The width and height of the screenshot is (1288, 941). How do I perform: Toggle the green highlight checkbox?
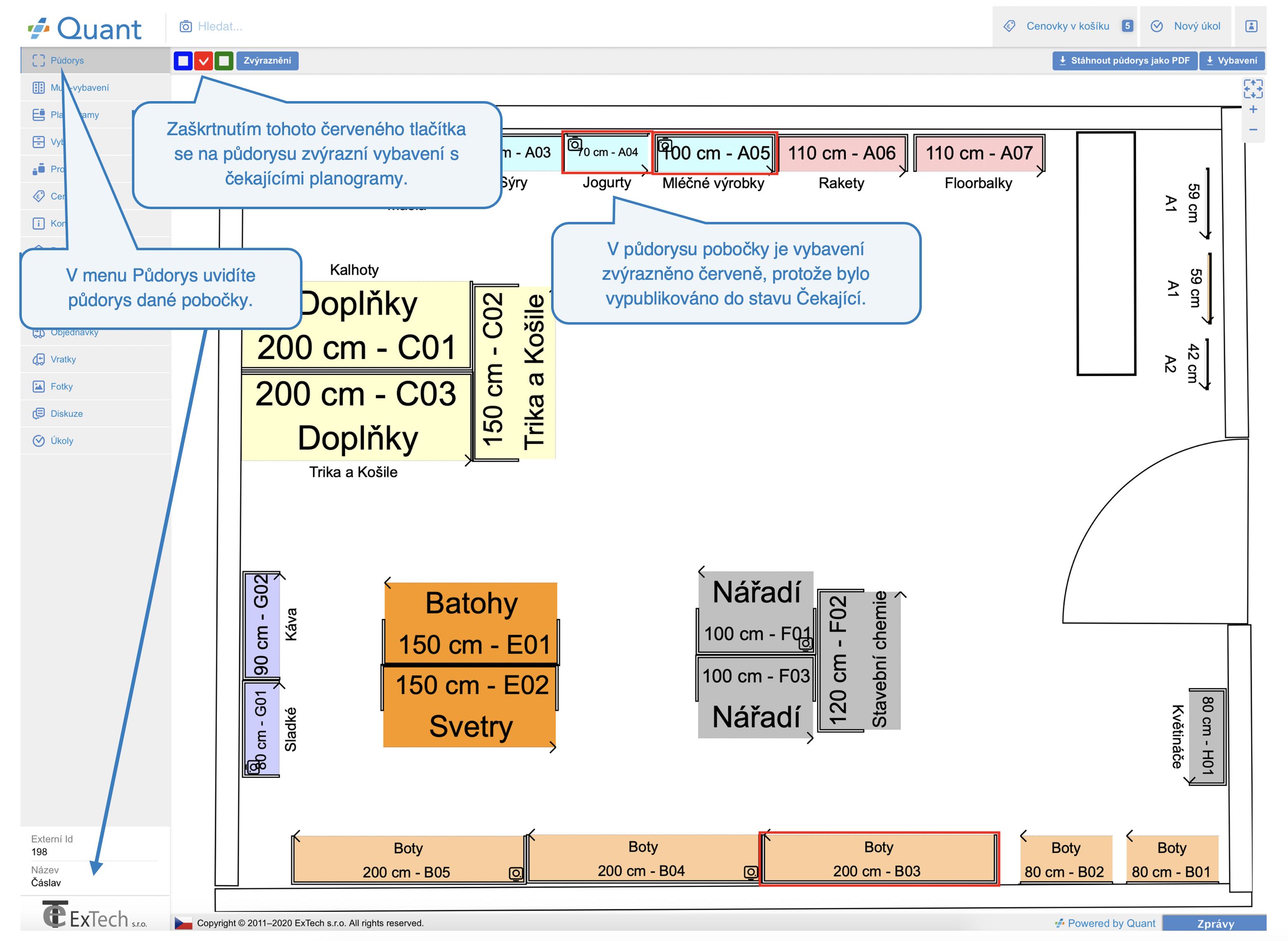(224, 61)
